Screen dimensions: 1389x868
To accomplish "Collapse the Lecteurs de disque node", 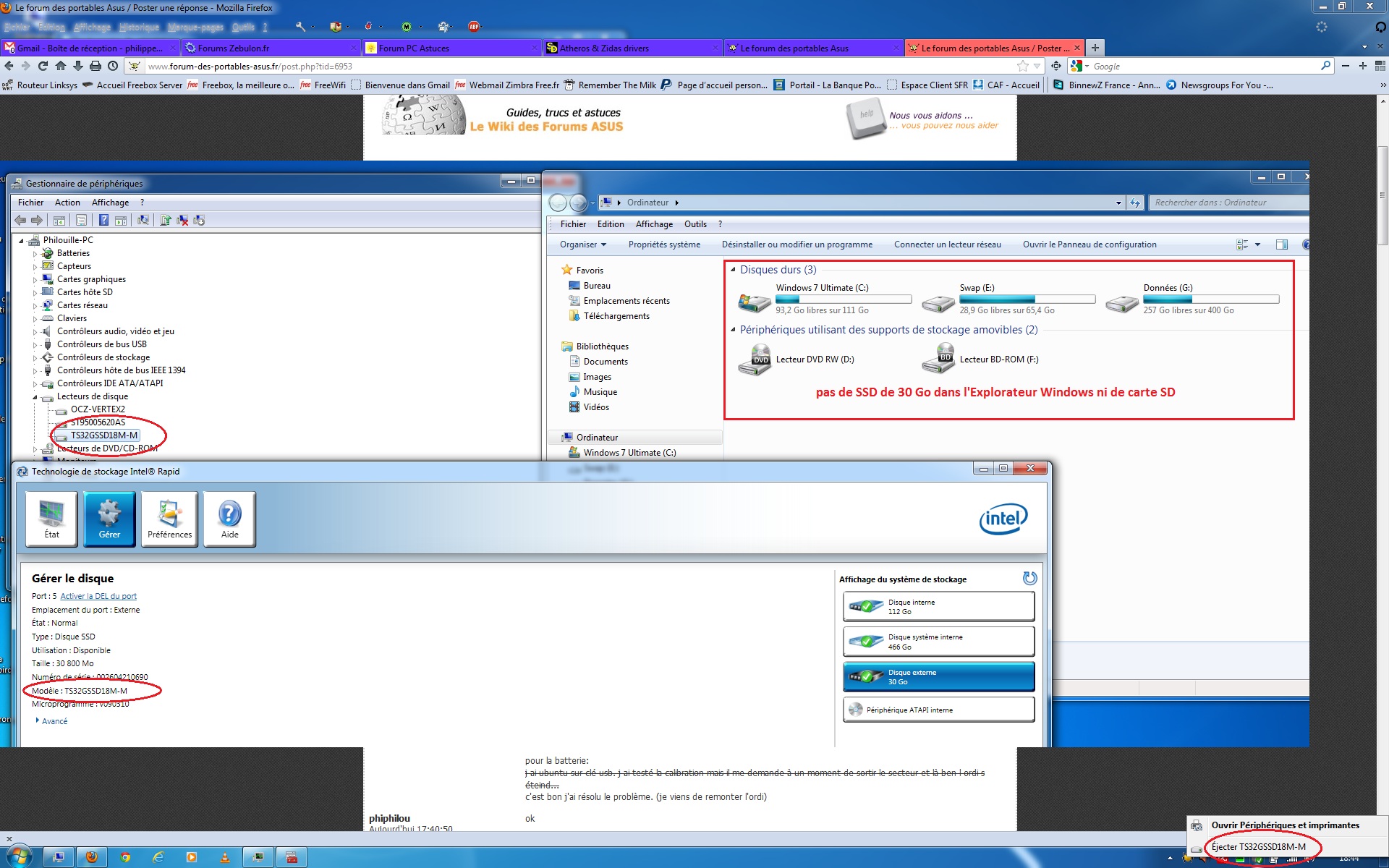I will [x=35, y=397].
